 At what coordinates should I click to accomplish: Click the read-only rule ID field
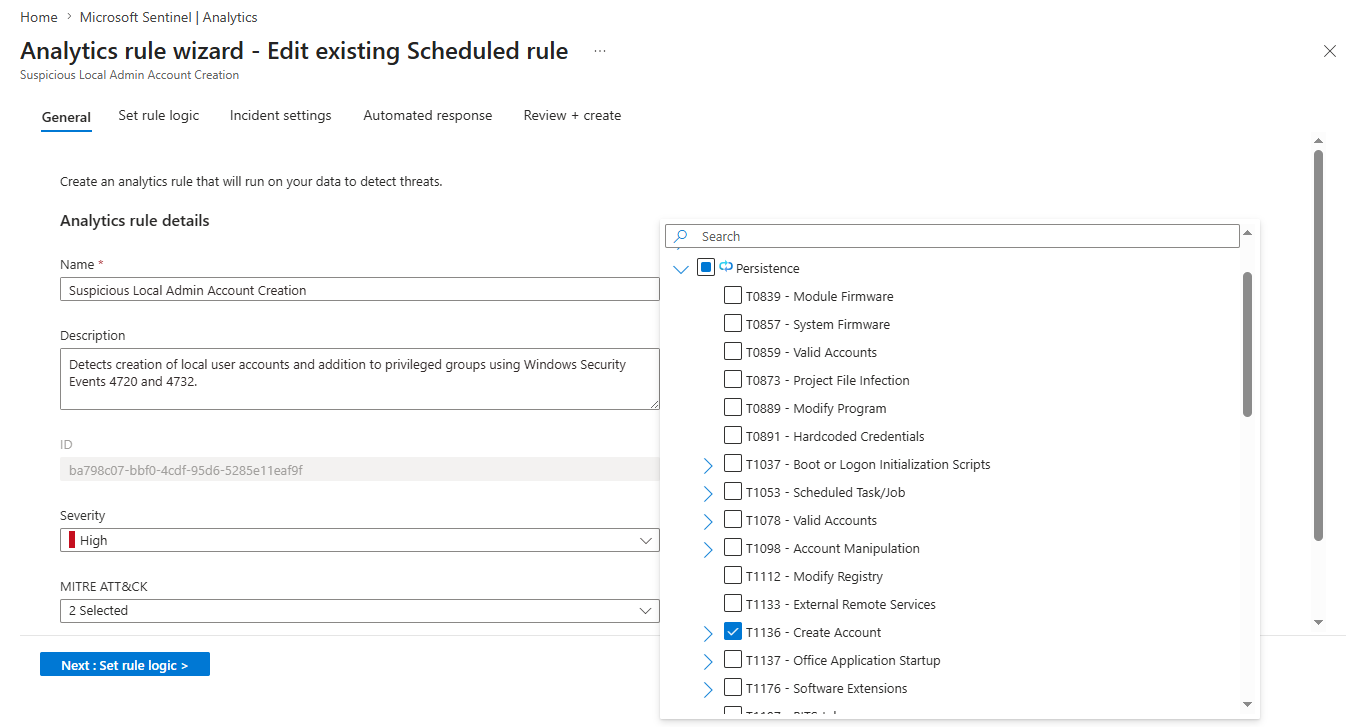pos(360,469)
